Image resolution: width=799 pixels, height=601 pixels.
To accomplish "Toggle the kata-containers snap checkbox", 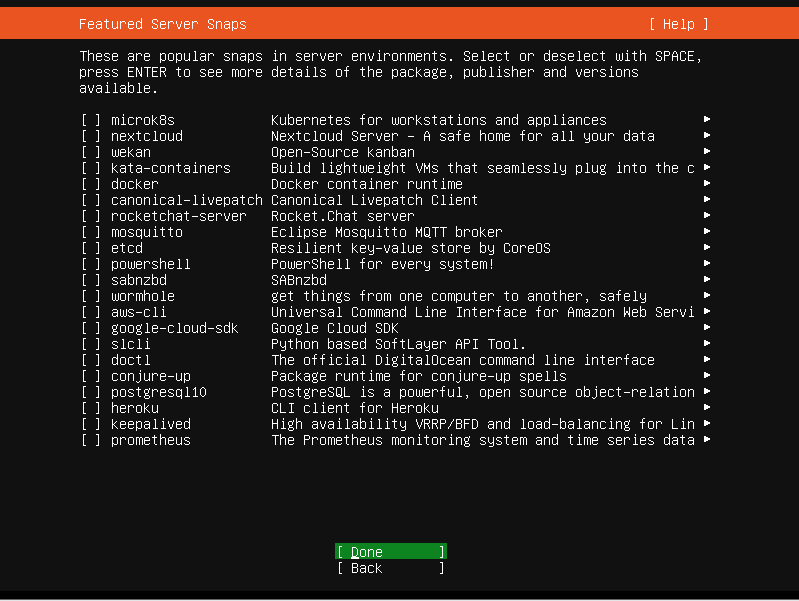I will pos(91,168).
